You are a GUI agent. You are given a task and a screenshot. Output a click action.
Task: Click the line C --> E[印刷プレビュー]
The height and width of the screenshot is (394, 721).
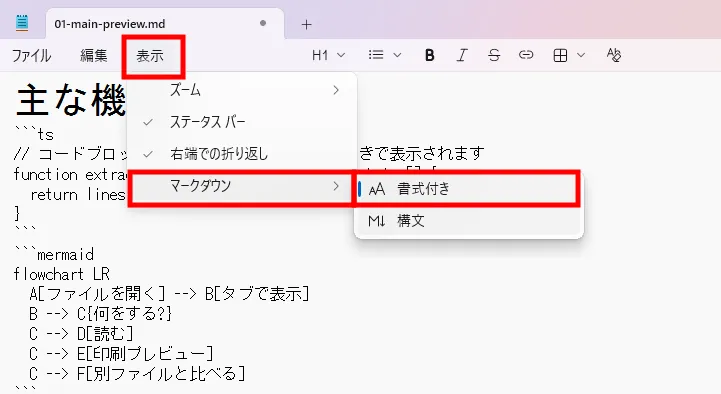(x=121, y=354)
